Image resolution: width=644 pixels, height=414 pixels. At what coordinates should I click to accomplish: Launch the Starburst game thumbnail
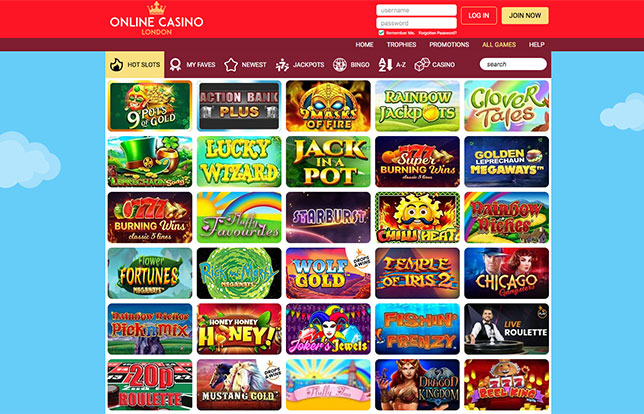click(x=328, y=217)
